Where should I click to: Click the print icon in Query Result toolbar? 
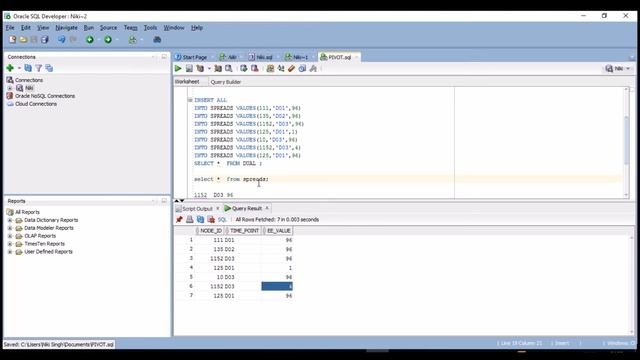tap(189, 220)
